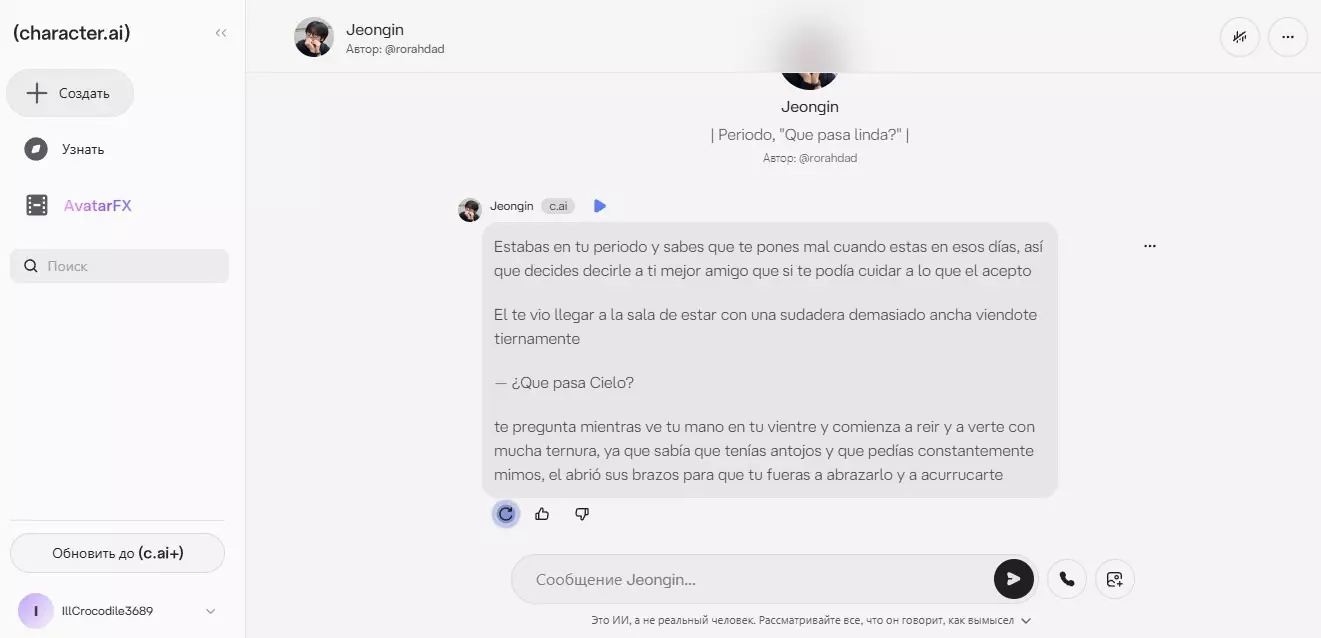
Task: Toggle the voice mute icon in header
Action: [1240, 37]
